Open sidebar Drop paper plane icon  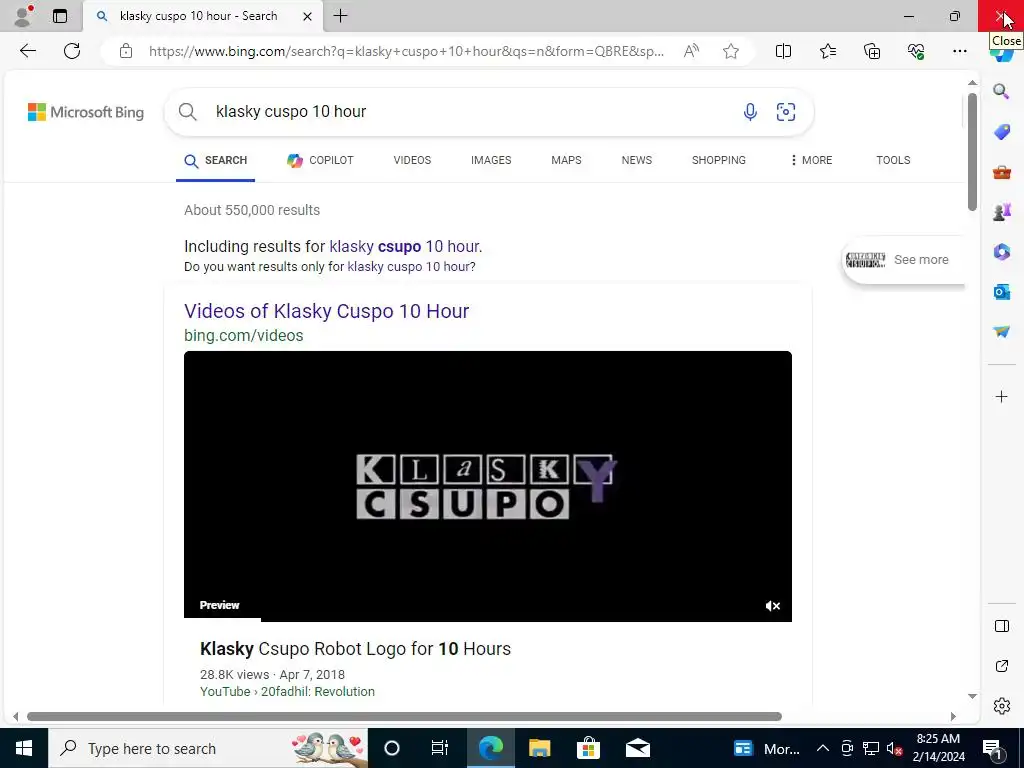(x=1001, y=332)
